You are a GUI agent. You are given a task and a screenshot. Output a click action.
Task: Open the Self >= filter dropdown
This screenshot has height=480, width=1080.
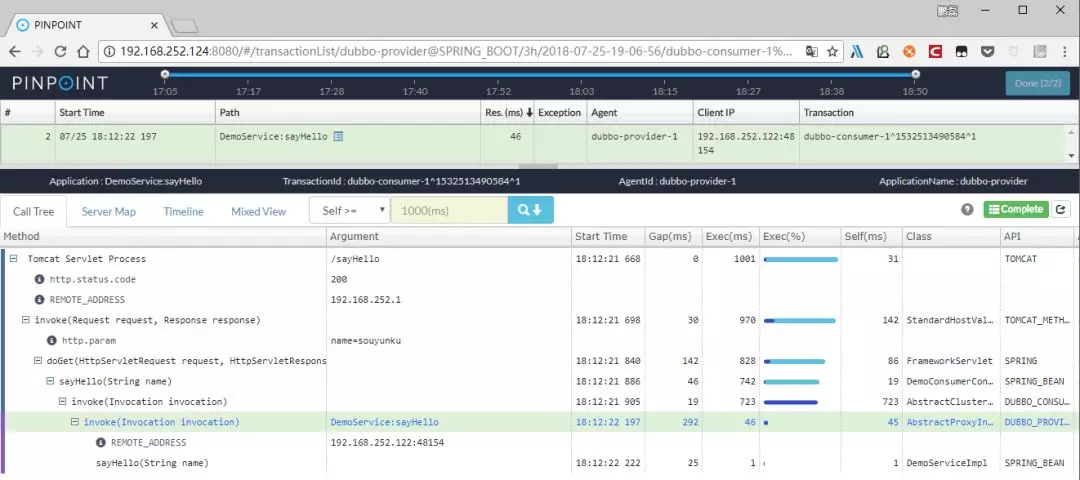350,211
